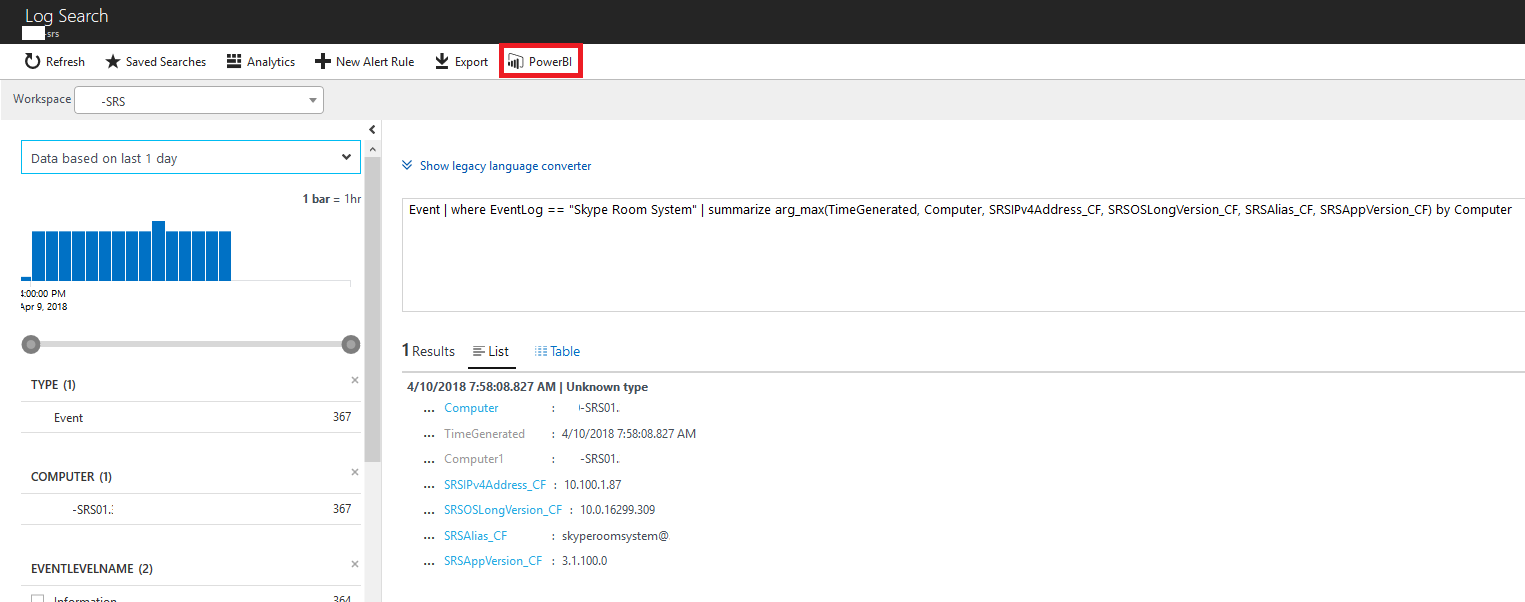Click the Log Search title
Screen dimensions: 1525x602
click(67, 16)
